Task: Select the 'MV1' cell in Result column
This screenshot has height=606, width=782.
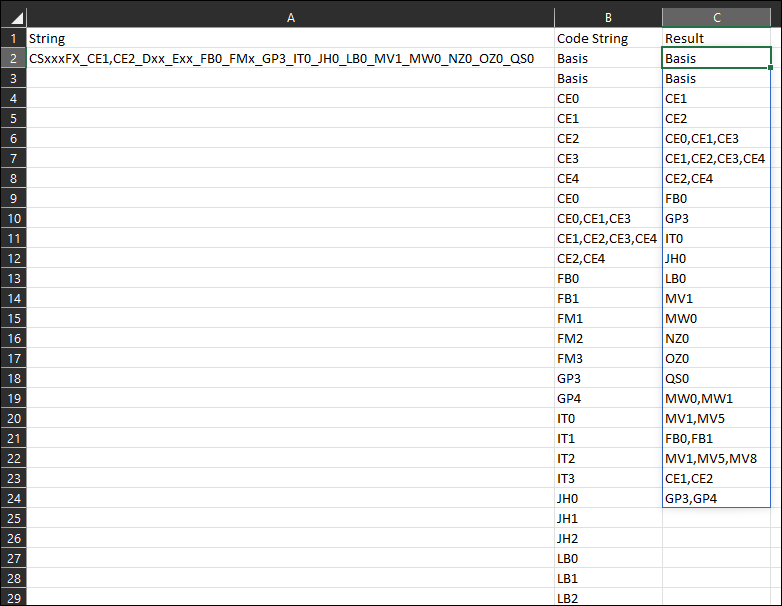Action: [716, 298]
